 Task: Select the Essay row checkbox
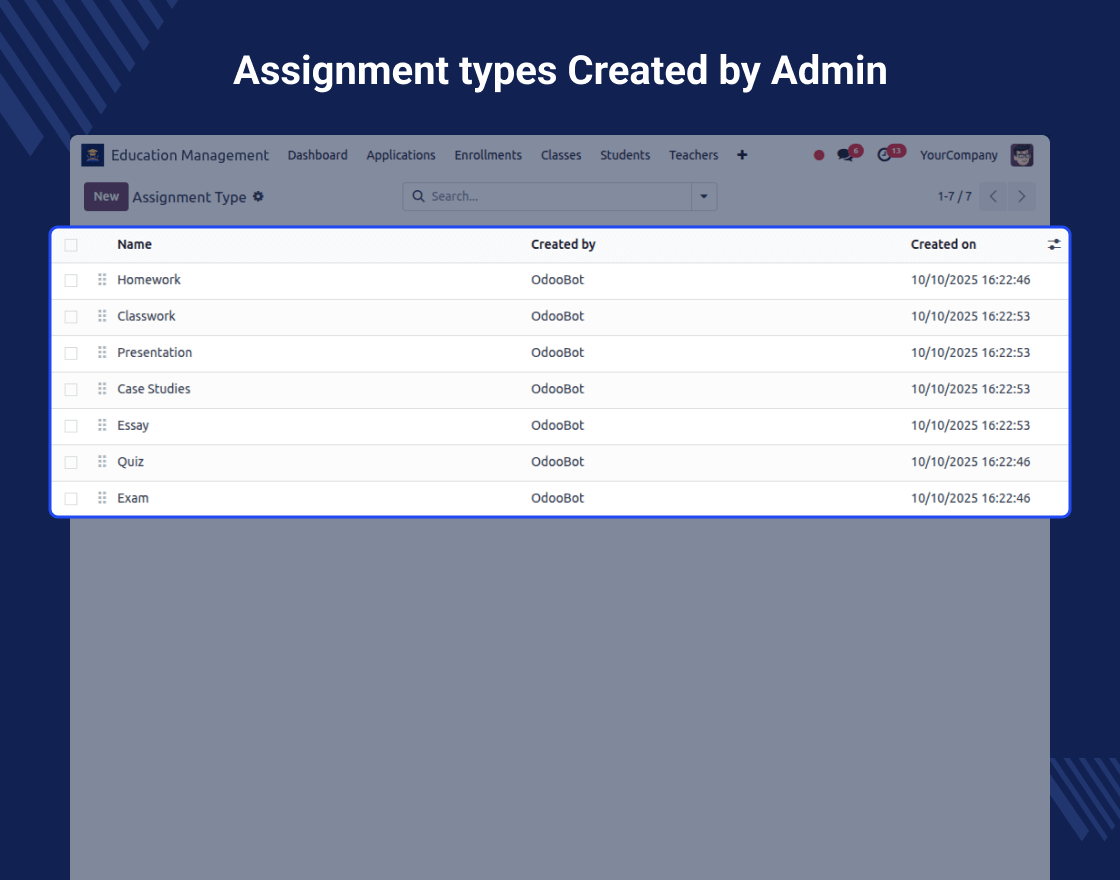[71, 426]
